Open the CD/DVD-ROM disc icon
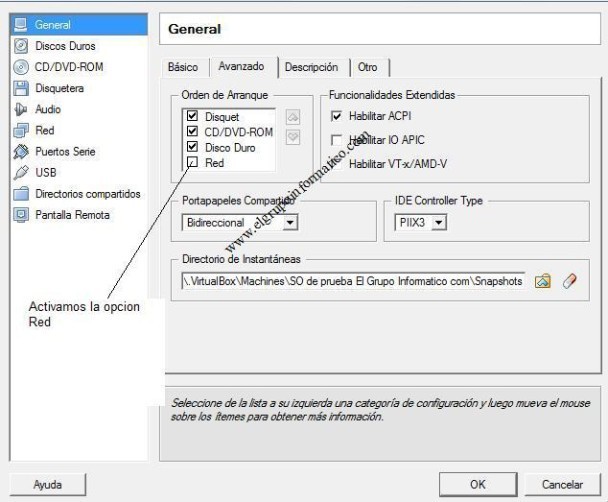 click(21, 67)
